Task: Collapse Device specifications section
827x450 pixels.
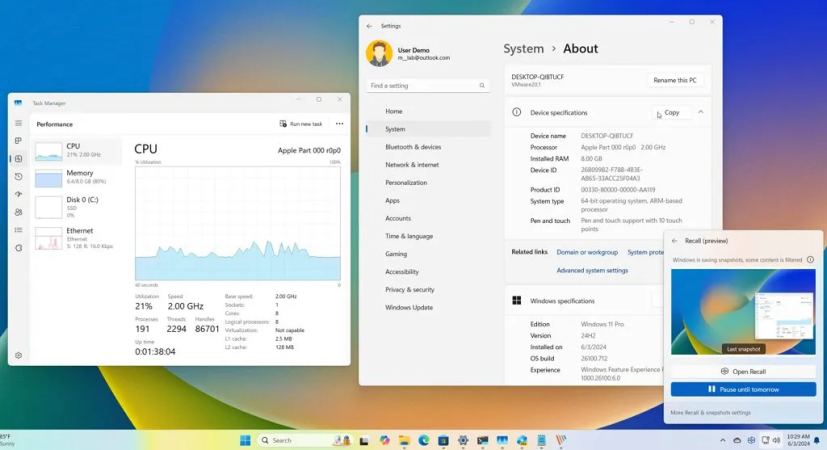Action: point(700,112)
